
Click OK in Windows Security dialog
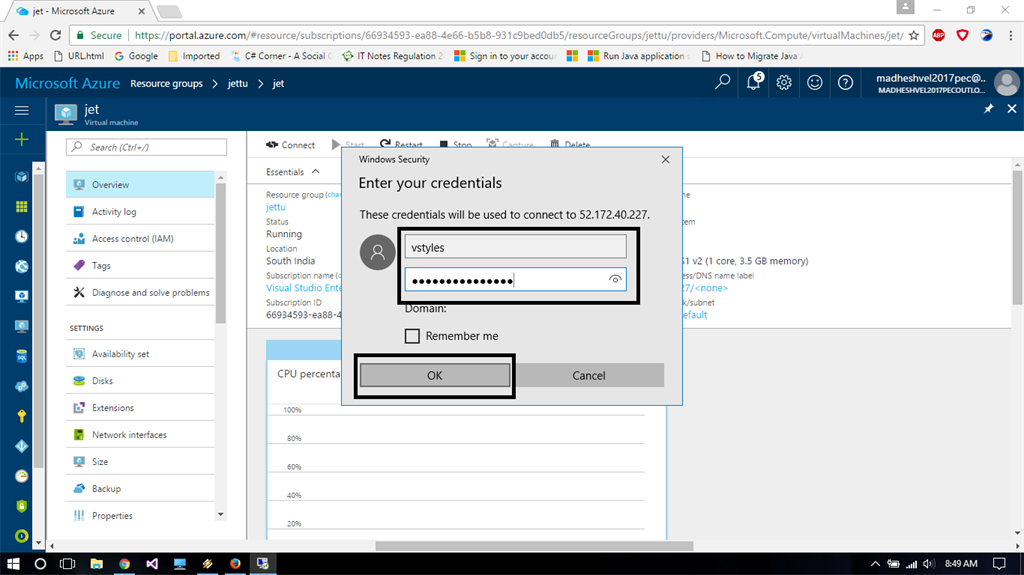pyautogui.click(x=435, y=375)
